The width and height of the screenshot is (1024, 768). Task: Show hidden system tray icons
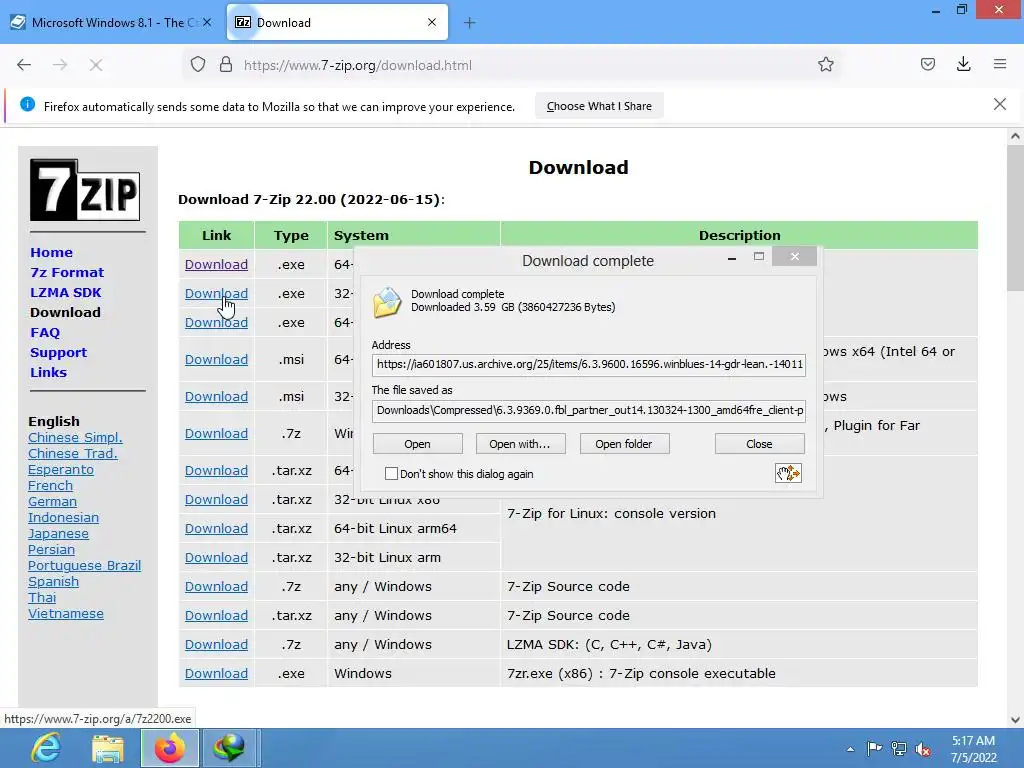click(x=850, y=749)
